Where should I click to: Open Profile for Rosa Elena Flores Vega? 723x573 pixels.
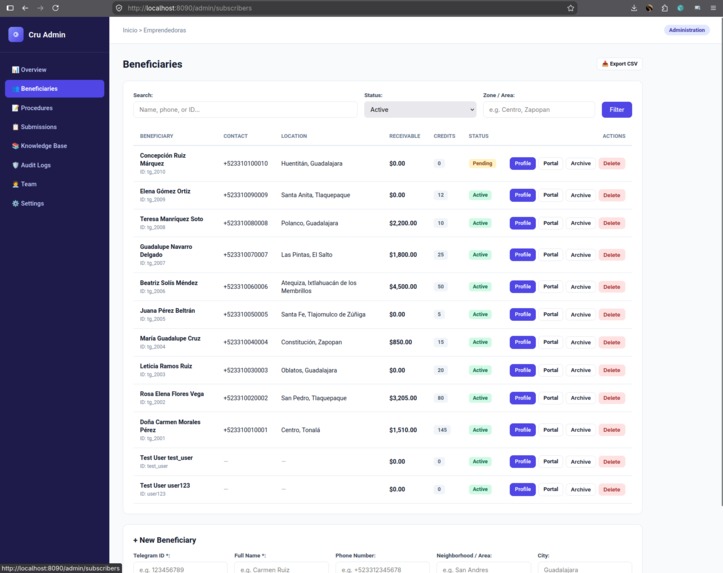522,398
